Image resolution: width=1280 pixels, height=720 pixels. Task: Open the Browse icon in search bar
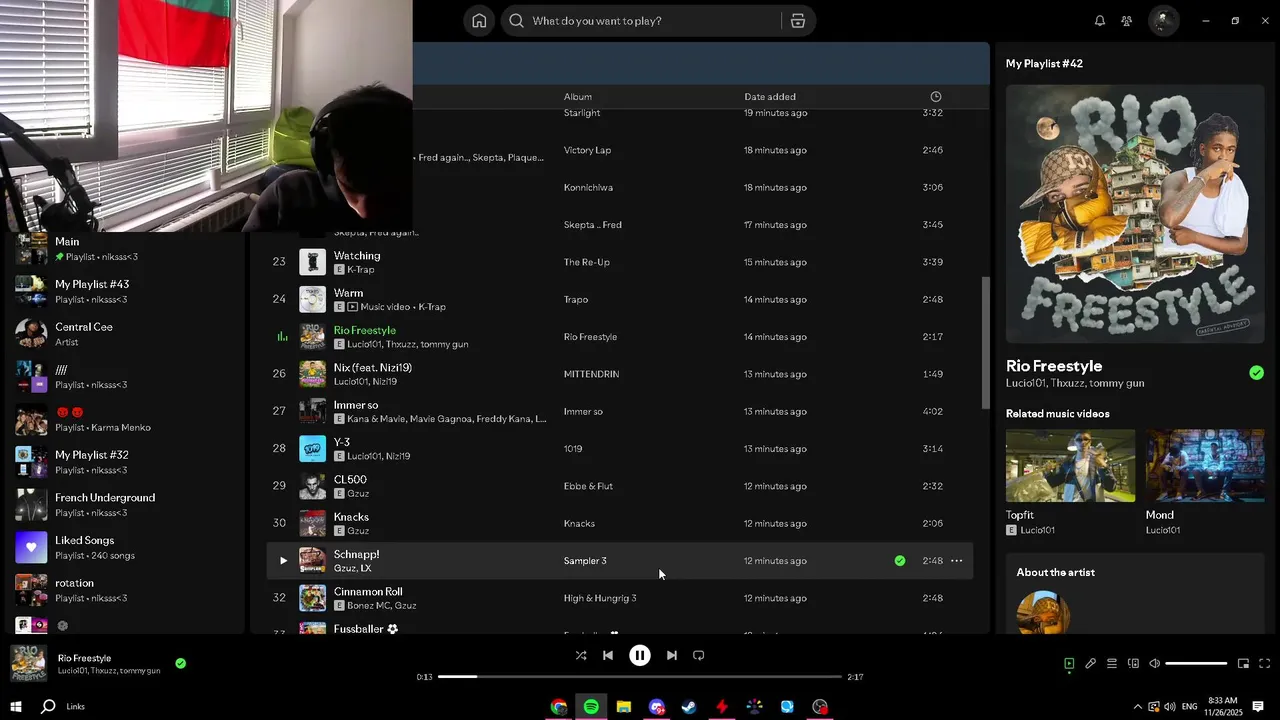click(x=798, y=21)
